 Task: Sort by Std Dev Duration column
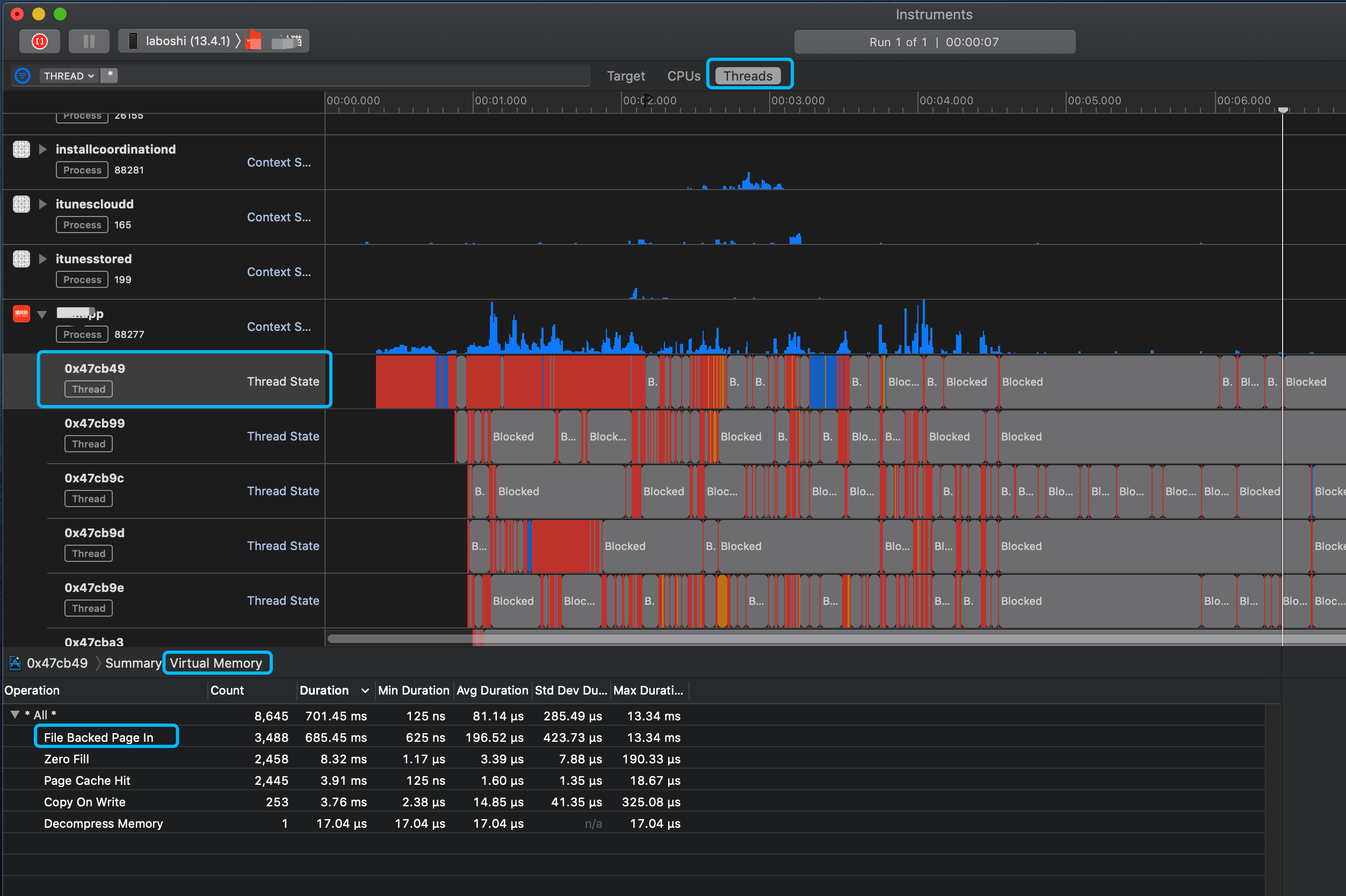(x=571, y=690)
